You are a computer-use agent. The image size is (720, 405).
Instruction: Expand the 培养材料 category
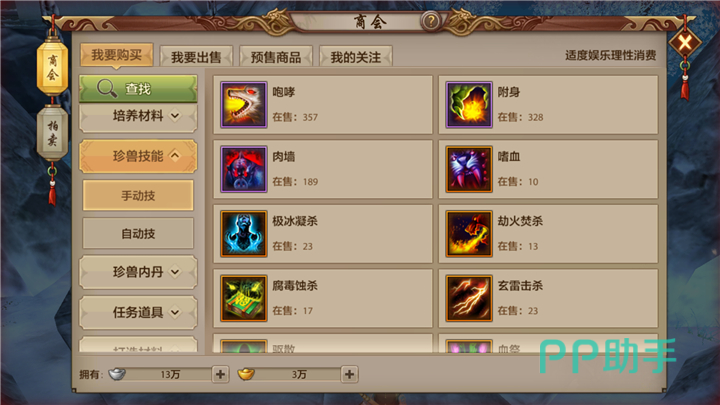point(138,116)
